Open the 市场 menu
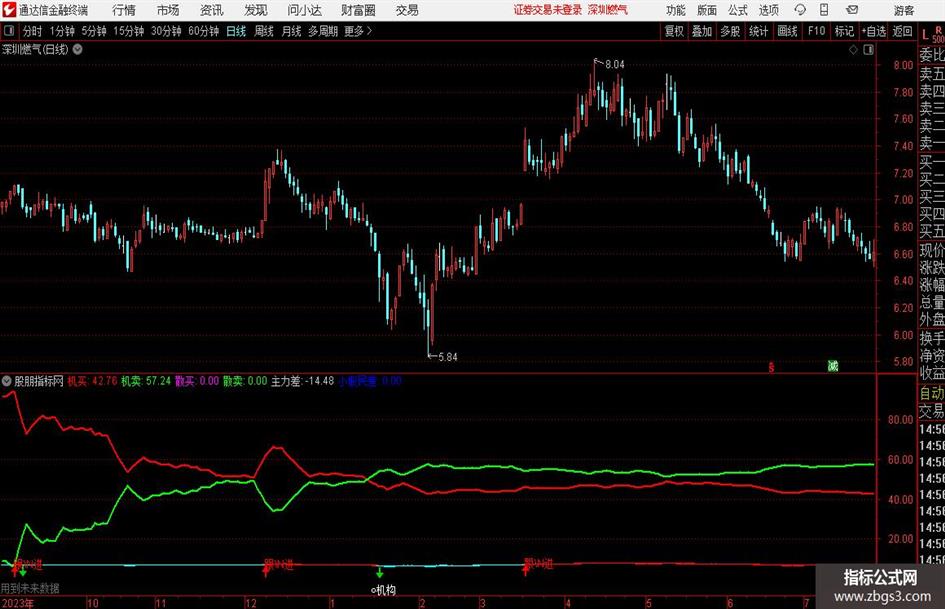Image resolution: width=945 pixels, height=609 pixels. [168, 10]
